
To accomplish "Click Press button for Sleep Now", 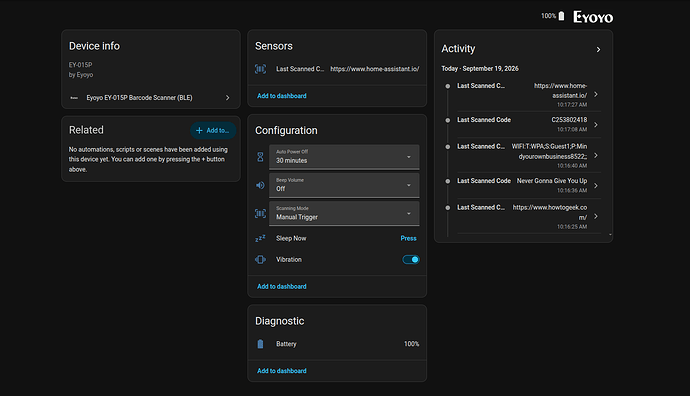I will pos(408,238).
